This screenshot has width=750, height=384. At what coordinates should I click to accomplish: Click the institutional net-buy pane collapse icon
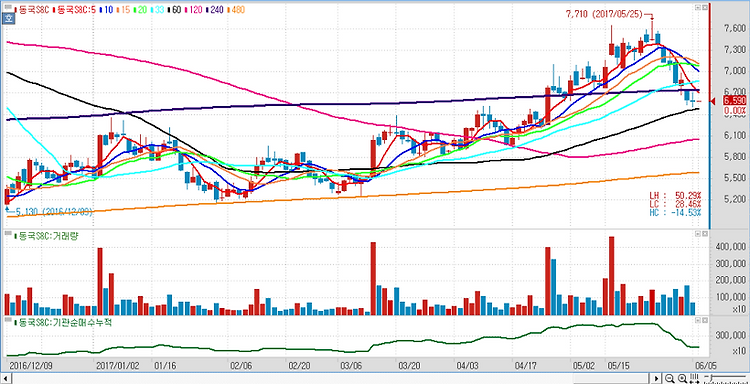click(697, 319)
